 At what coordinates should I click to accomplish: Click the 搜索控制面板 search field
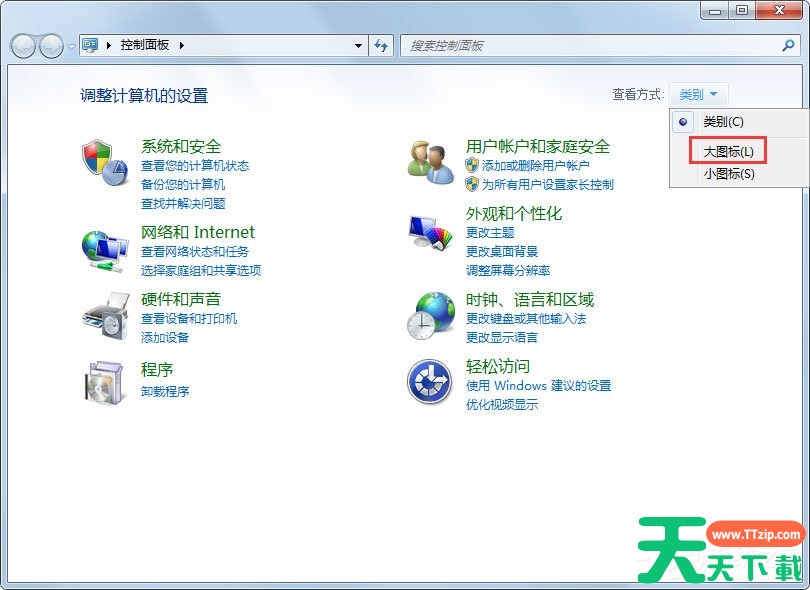[x=590, y=45]
